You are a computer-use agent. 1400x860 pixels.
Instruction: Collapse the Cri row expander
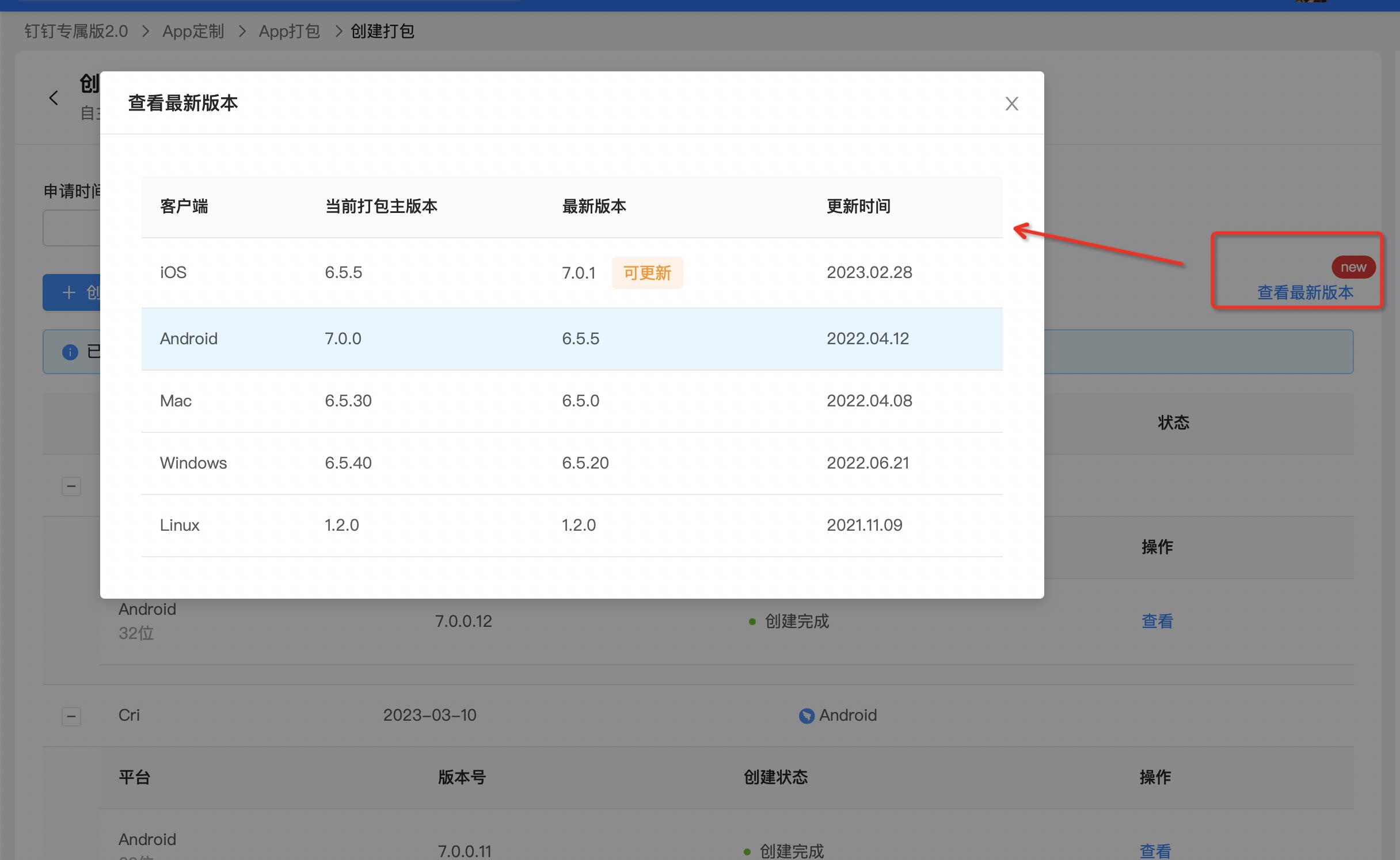click(71, 716)
